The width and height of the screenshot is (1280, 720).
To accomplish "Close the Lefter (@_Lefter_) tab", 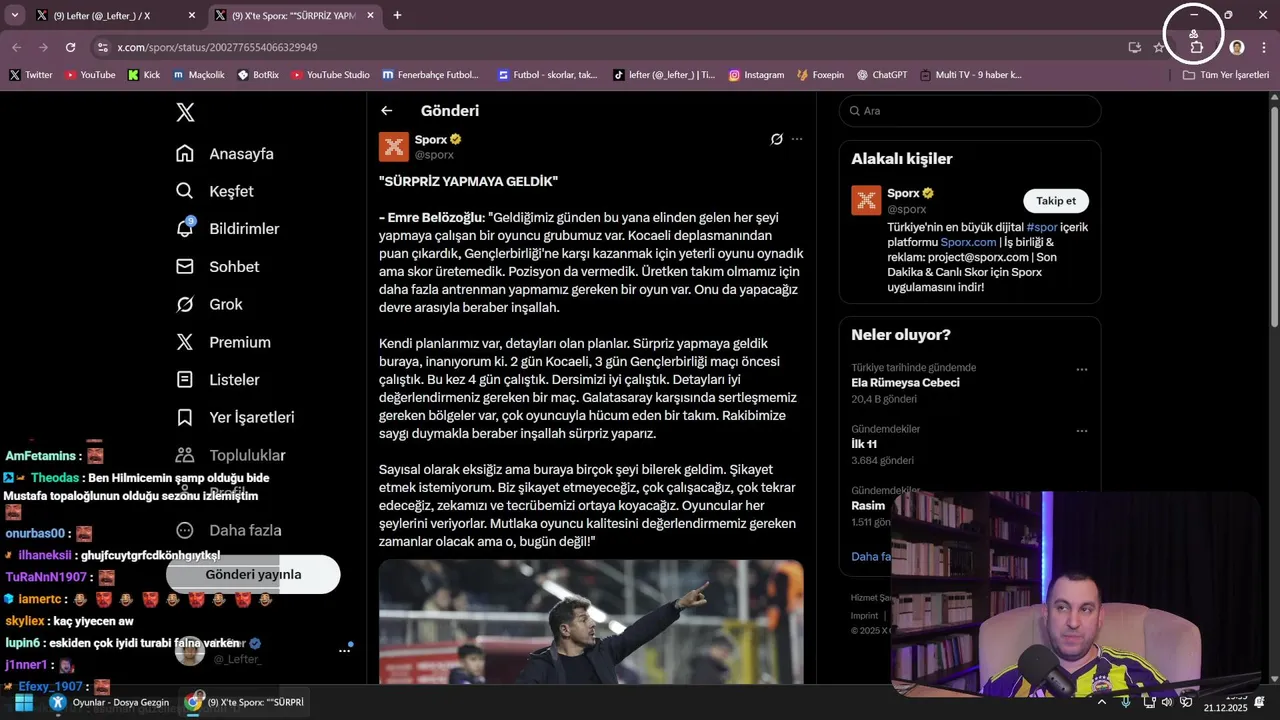I will (x=192, y=15).
